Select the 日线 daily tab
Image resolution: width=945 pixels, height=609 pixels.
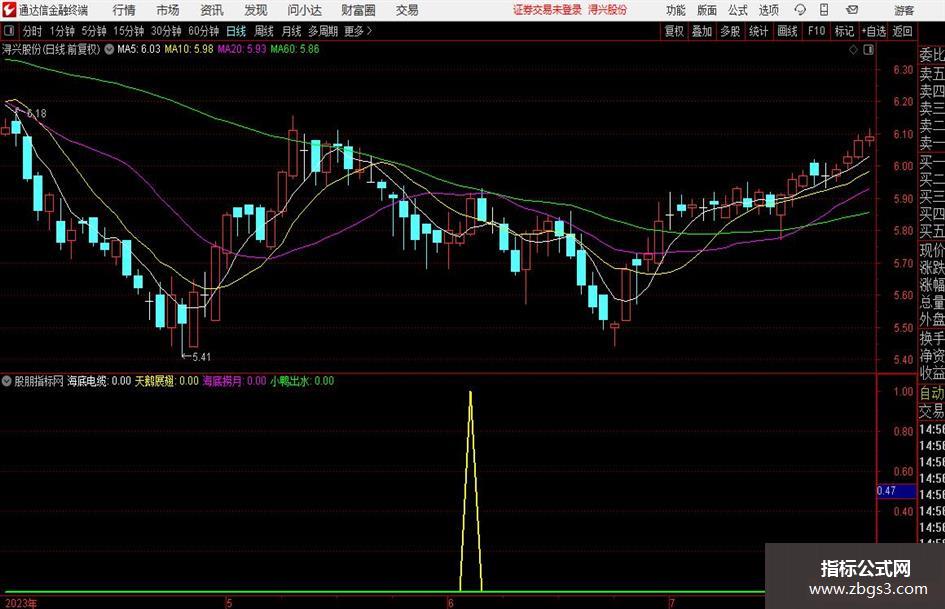(x=236, y=31)
